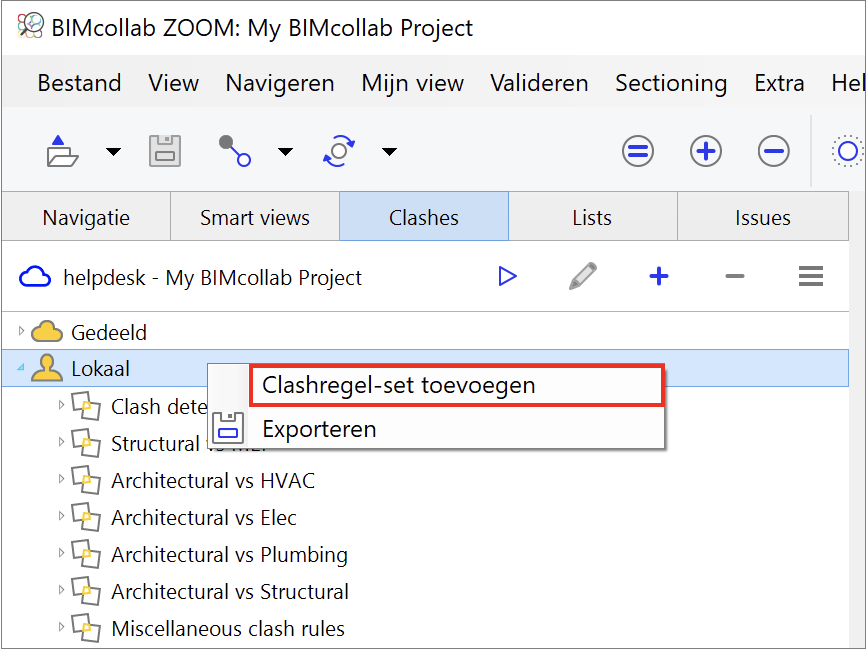Click the pencil edit icon

click(x=582, y=277)
